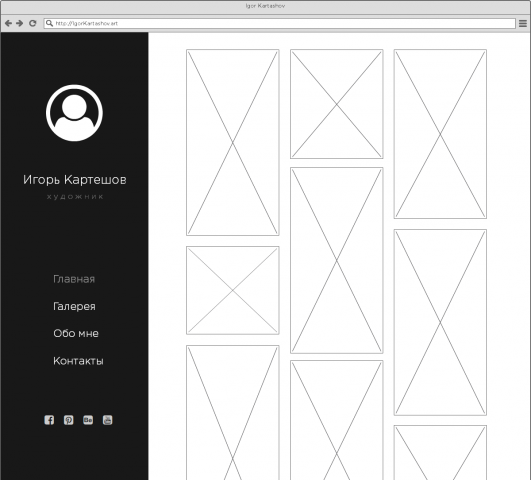The width and height of the screenshot is (531, 480).
Task: Click the browser forward arrow
Action: coord(20,23)
